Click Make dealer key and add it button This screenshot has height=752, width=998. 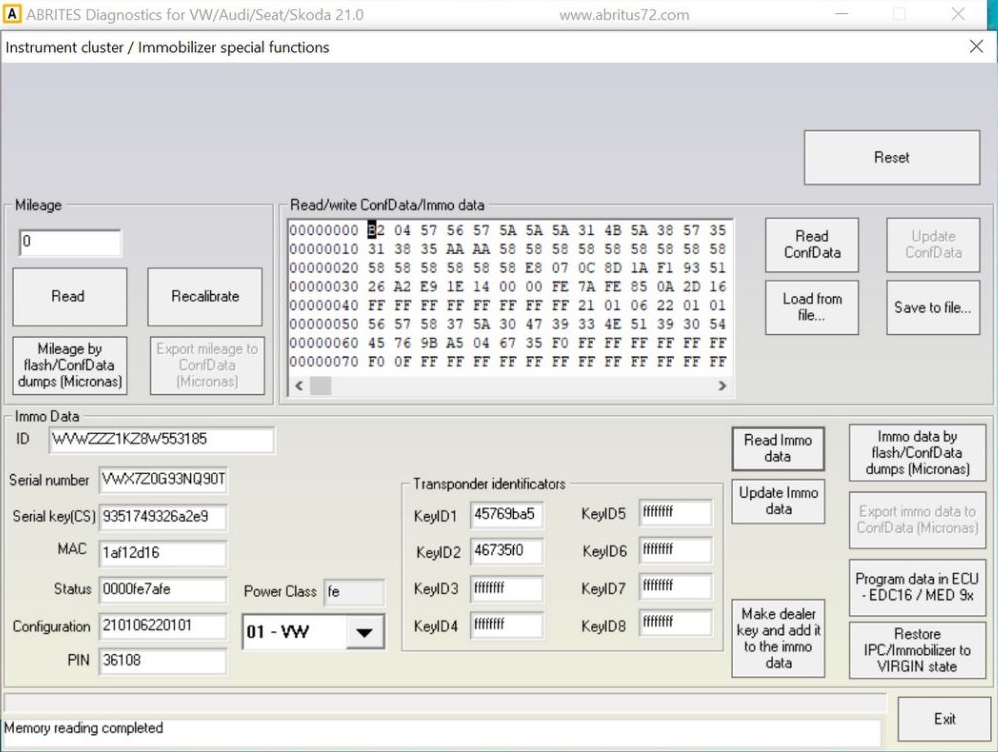pyautogui.click(x=777, y=638)
